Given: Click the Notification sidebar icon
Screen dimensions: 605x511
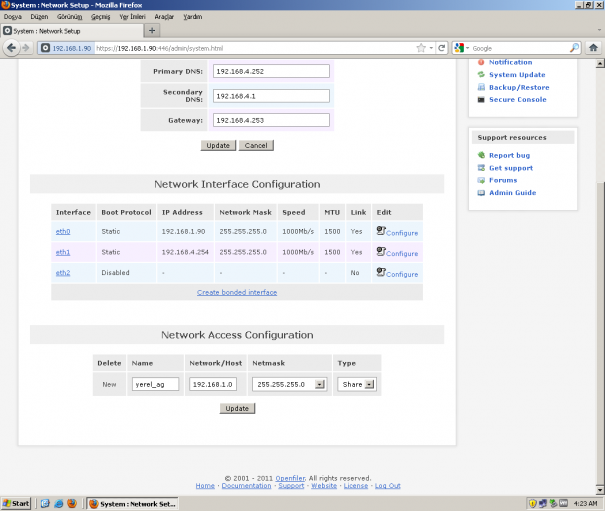Looking at the screenshot, I should pyautogui.click(x=481, y=62).
